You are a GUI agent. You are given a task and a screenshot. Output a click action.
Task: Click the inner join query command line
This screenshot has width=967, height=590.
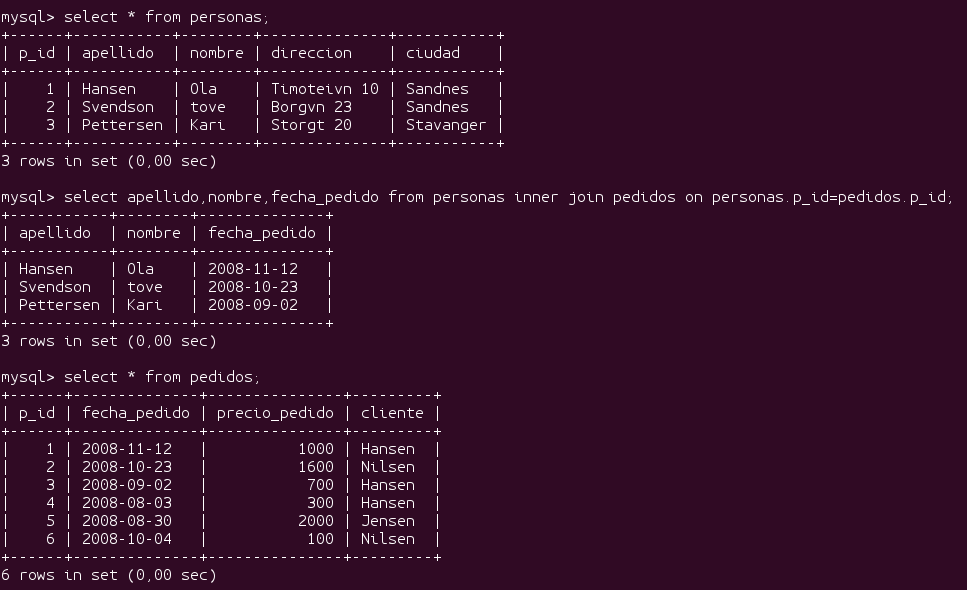pos(477,197)
